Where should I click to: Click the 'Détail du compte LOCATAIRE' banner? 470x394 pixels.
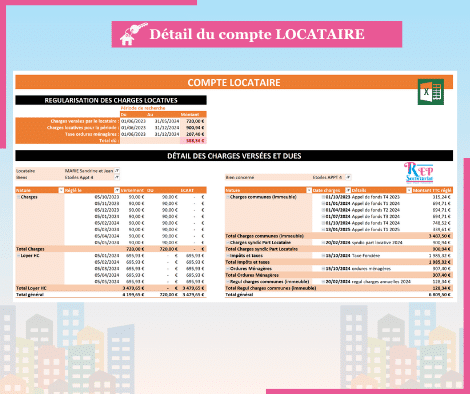pos(257,34)
